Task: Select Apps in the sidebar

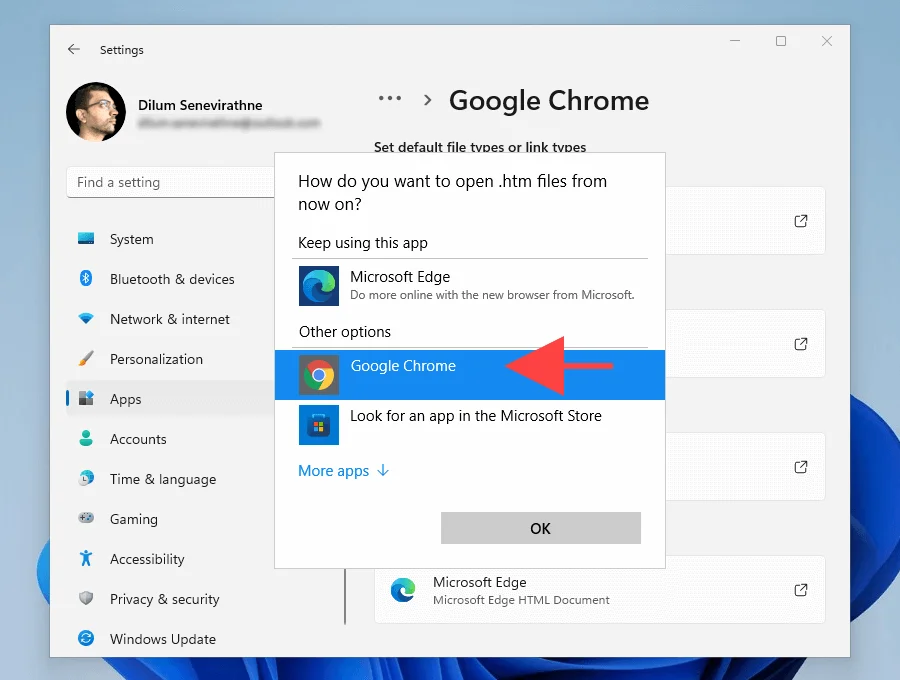Action: coord(125,399)
